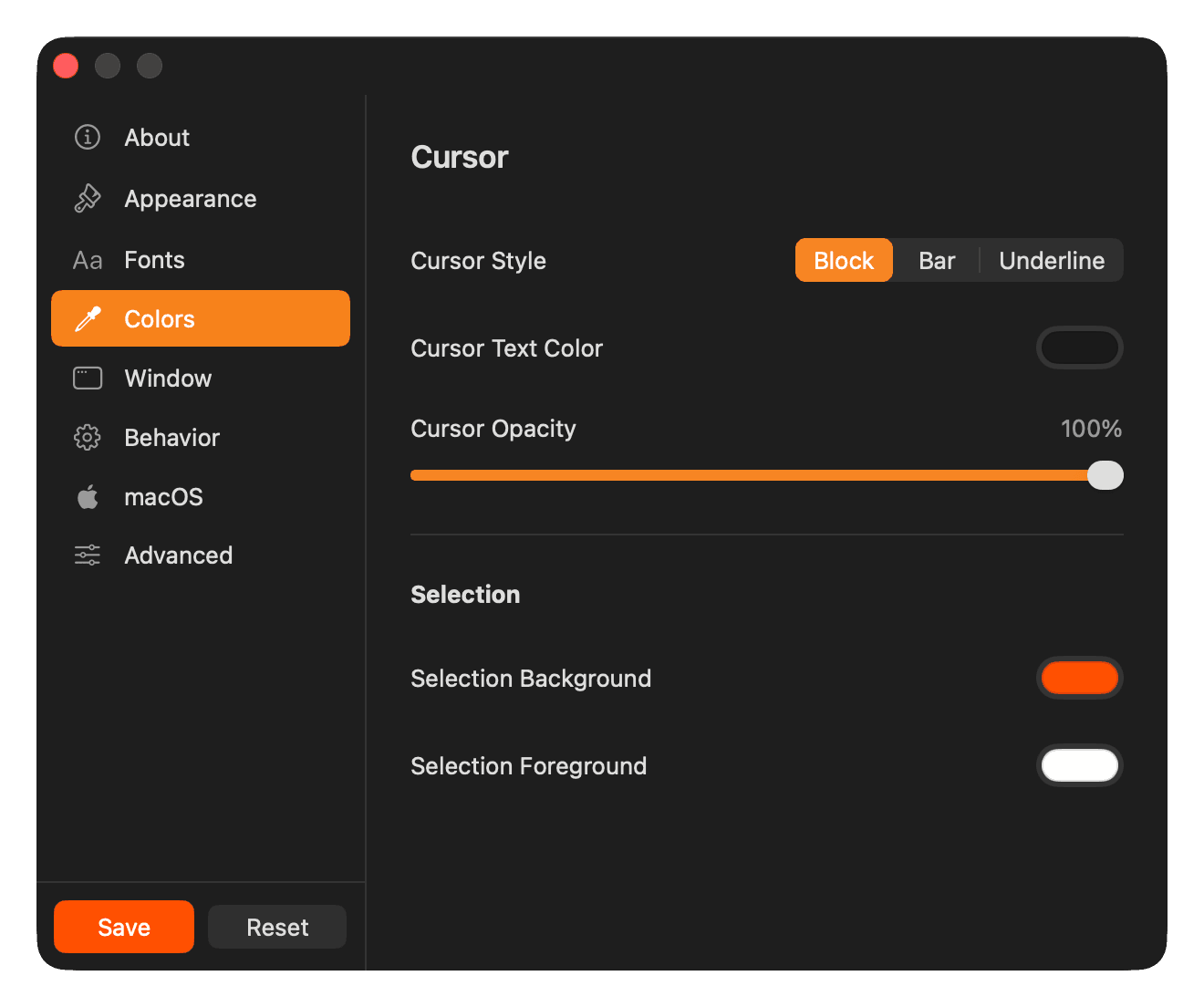Change the Selection Background color
Viewport: 1204px width, 1007px height.
[x=1079, y=678]
